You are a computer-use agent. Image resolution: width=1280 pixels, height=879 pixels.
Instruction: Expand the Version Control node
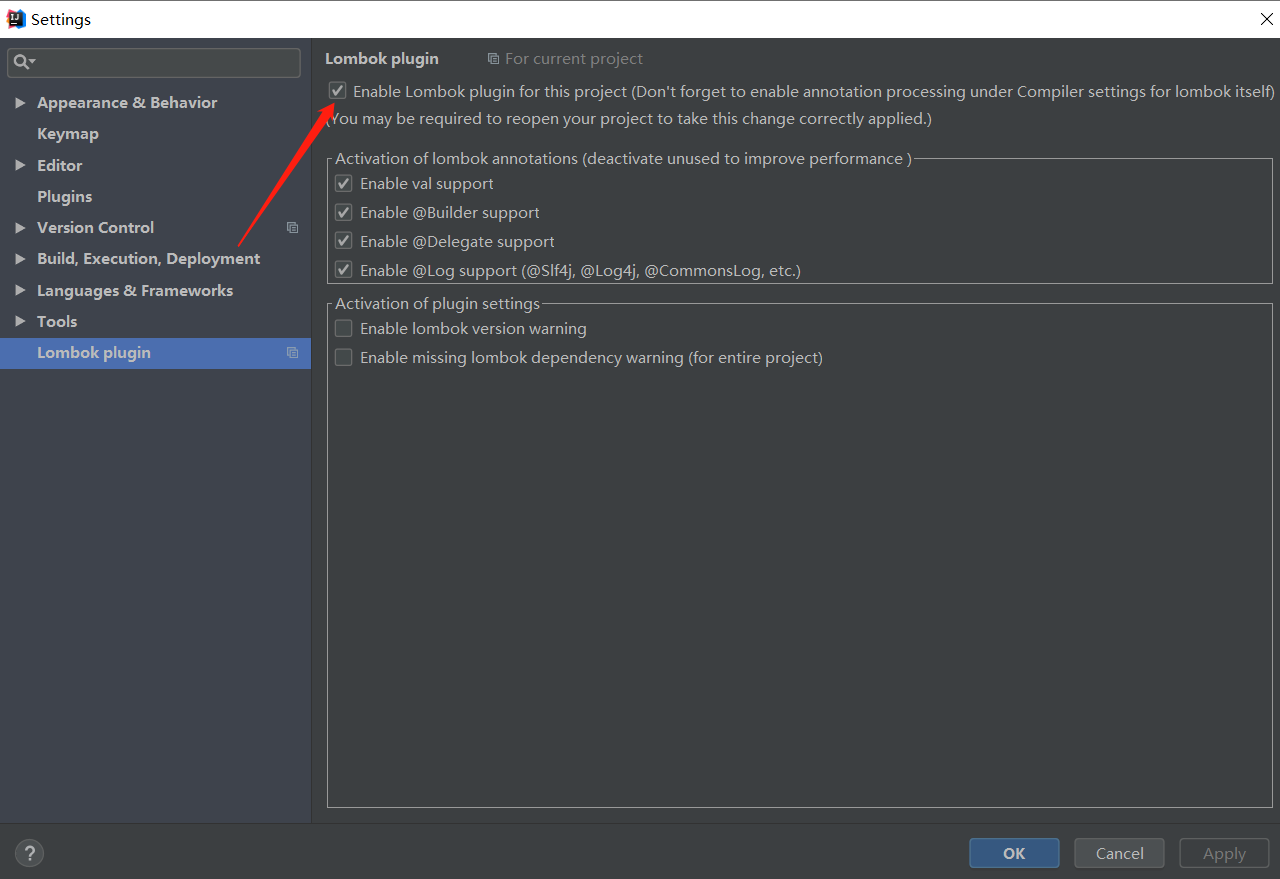[20, 228]
